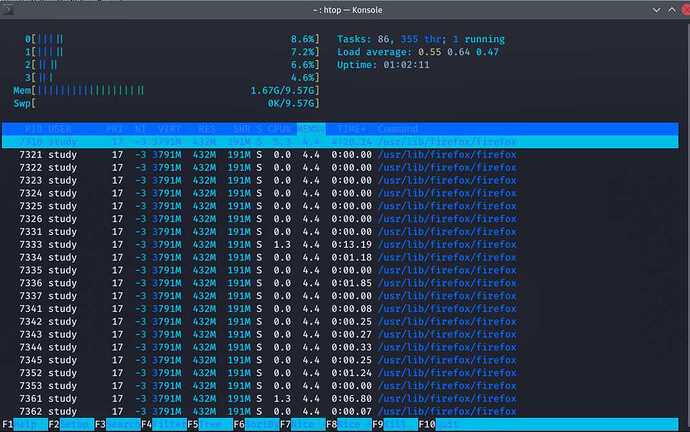Viewport: 690px width, 432px height.
Task: Sort by the Command column header
Action: (x=397, y=129)
